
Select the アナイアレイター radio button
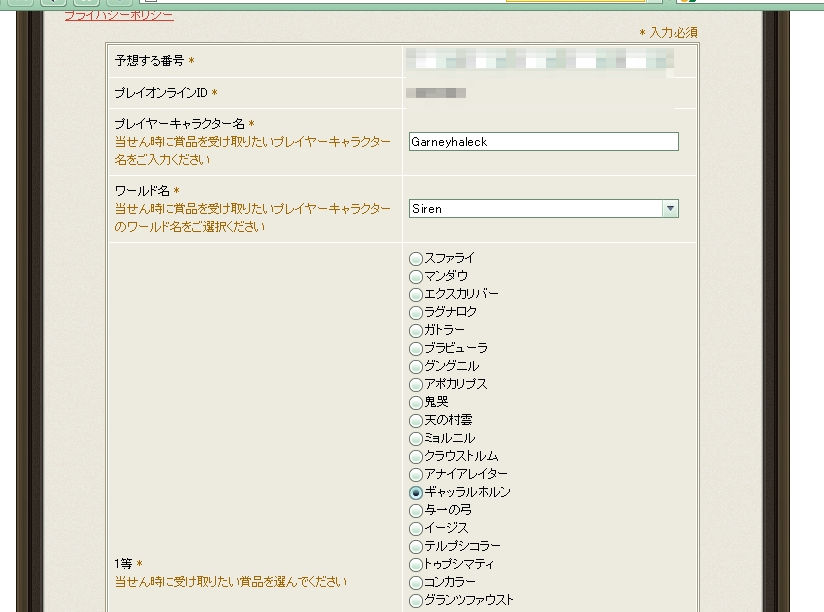416,474
